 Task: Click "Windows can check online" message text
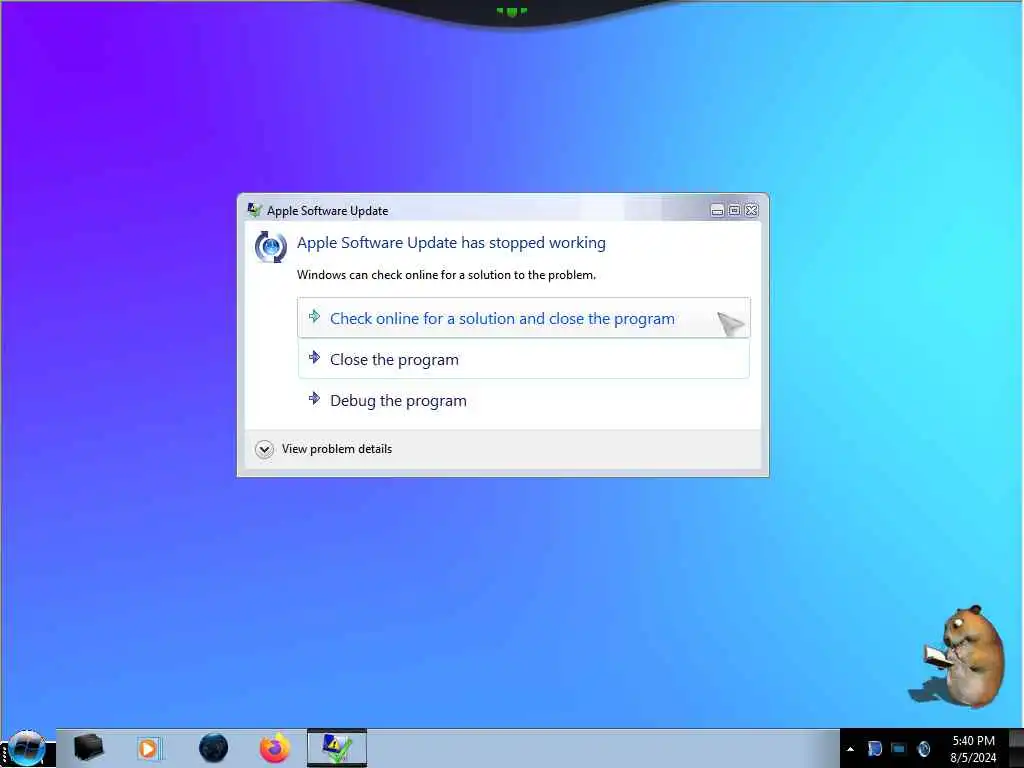click(446, 275)
